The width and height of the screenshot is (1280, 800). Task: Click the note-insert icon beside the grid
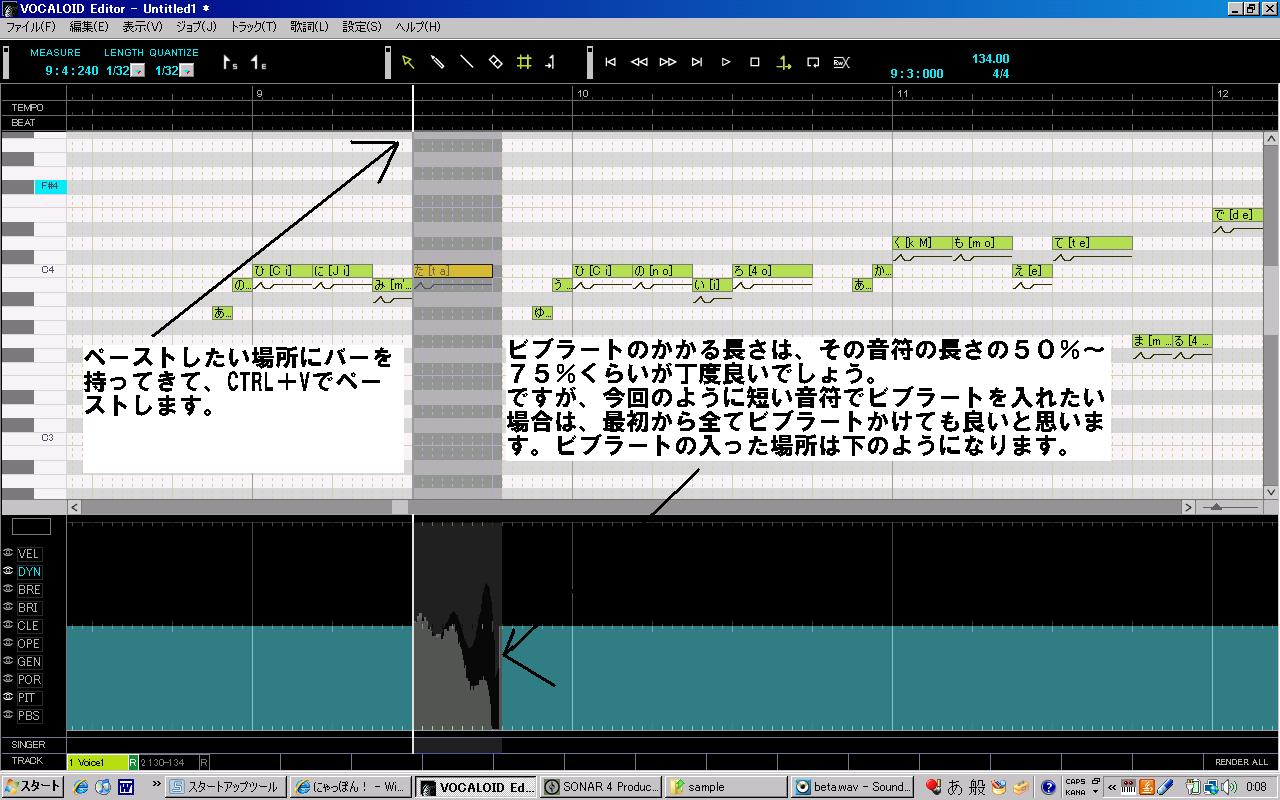pyautogui.click(x=550, y=62)
